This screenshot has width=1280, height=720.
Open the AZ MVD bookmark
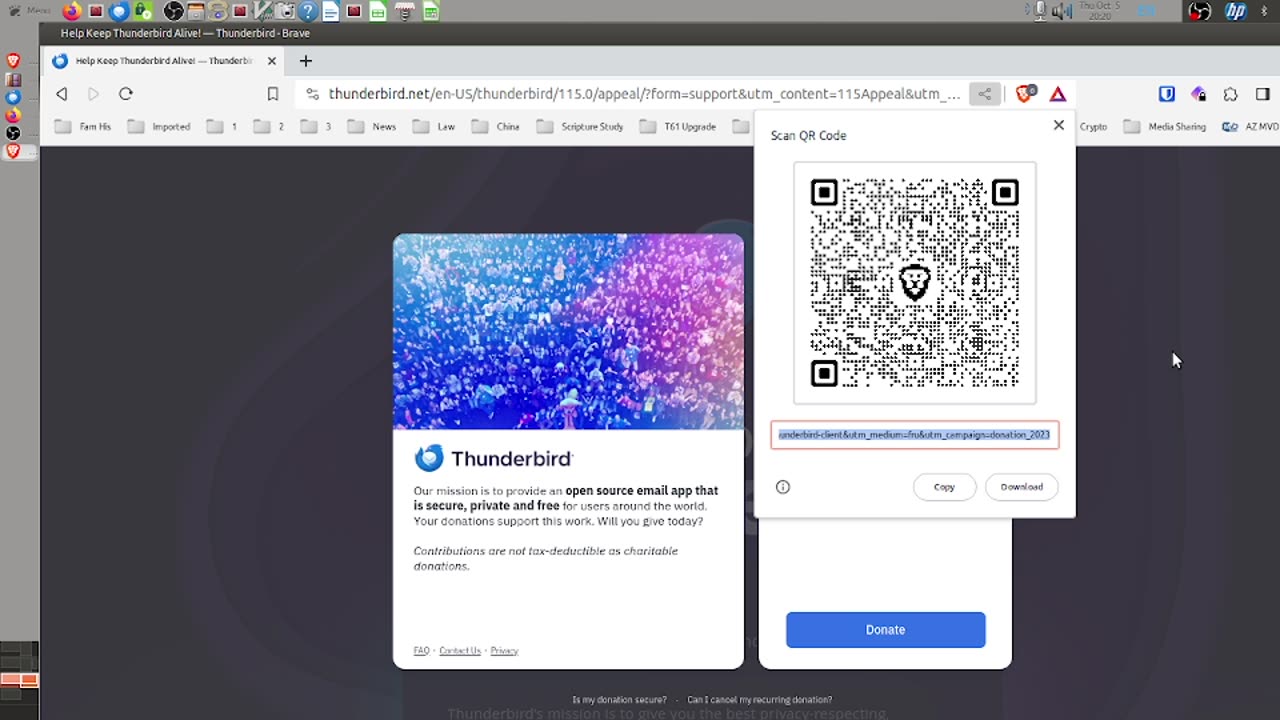click(x=1251, y=127)
